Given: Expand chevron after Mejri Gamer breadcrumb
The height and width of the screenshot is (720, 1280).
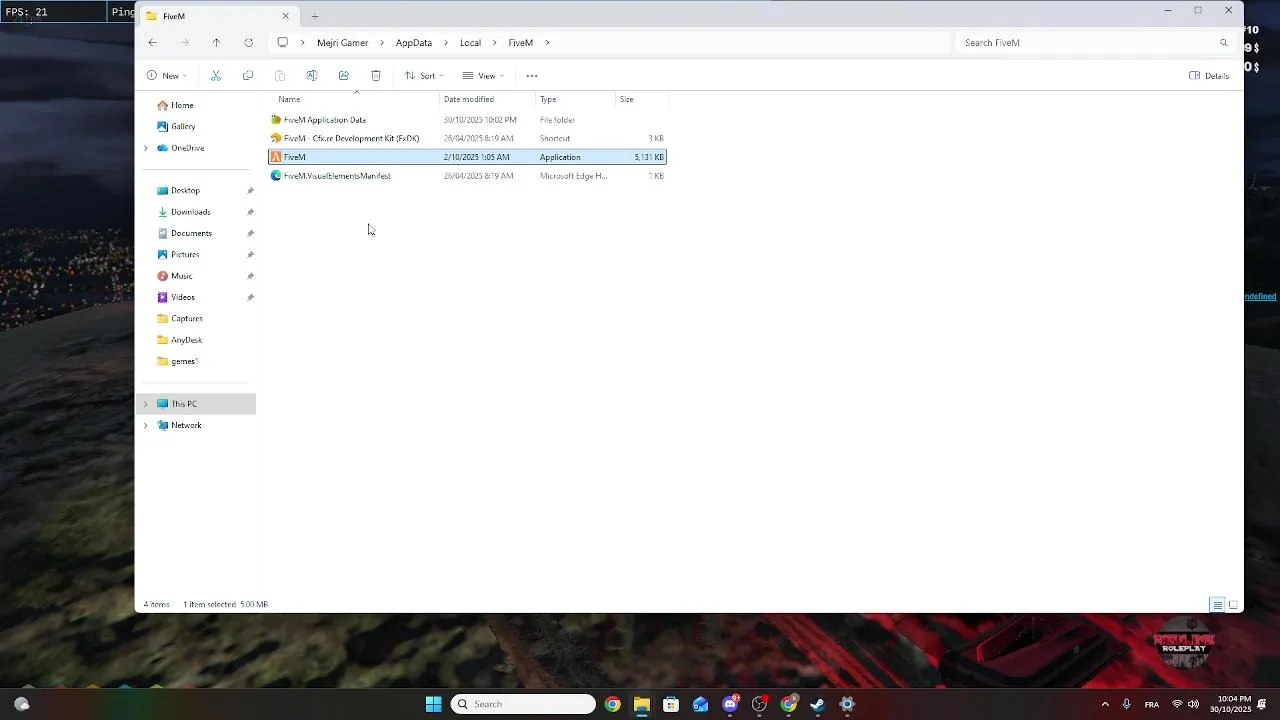Looking at the screenshot, I should click(x=382, y=43).
